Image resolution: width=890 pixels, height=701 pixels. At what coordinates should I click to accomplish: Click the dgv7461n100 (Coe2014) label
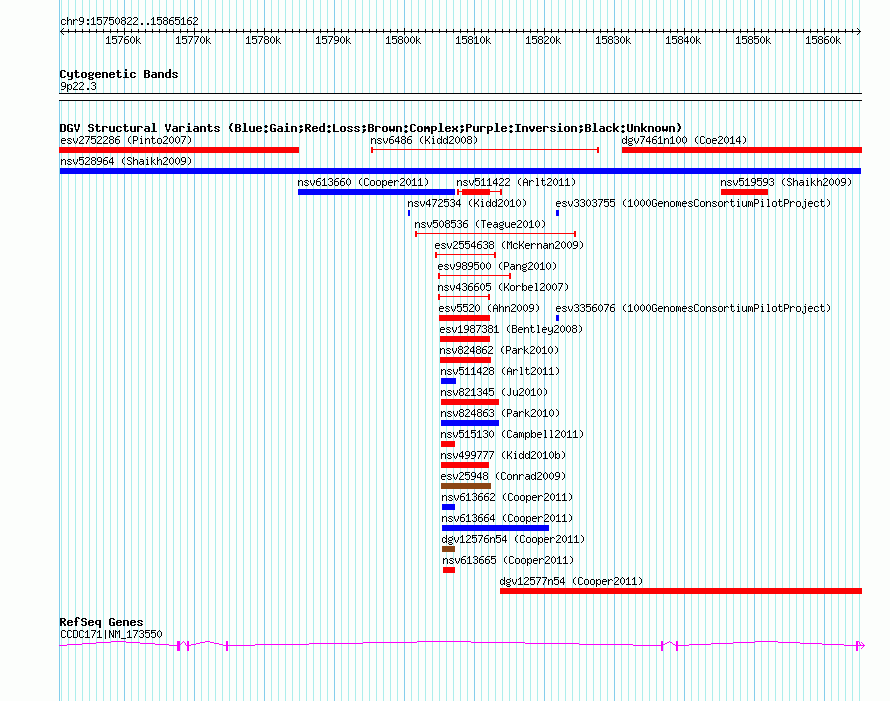pyautogui.click(x=684, y=140)
